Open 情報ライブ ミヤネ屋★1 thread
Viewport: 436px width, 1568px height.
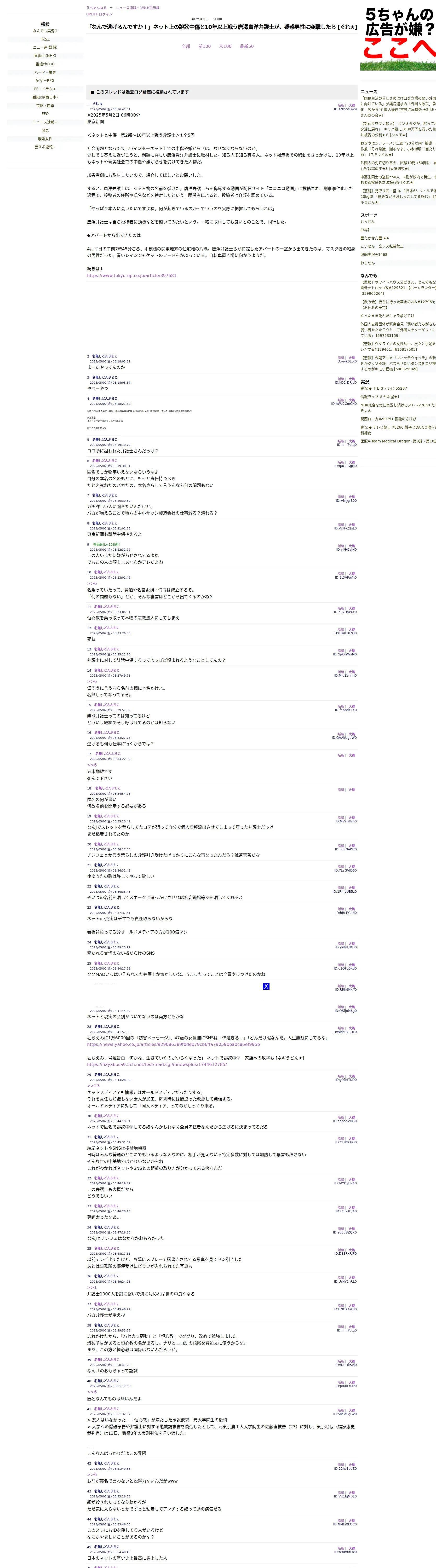380,397
